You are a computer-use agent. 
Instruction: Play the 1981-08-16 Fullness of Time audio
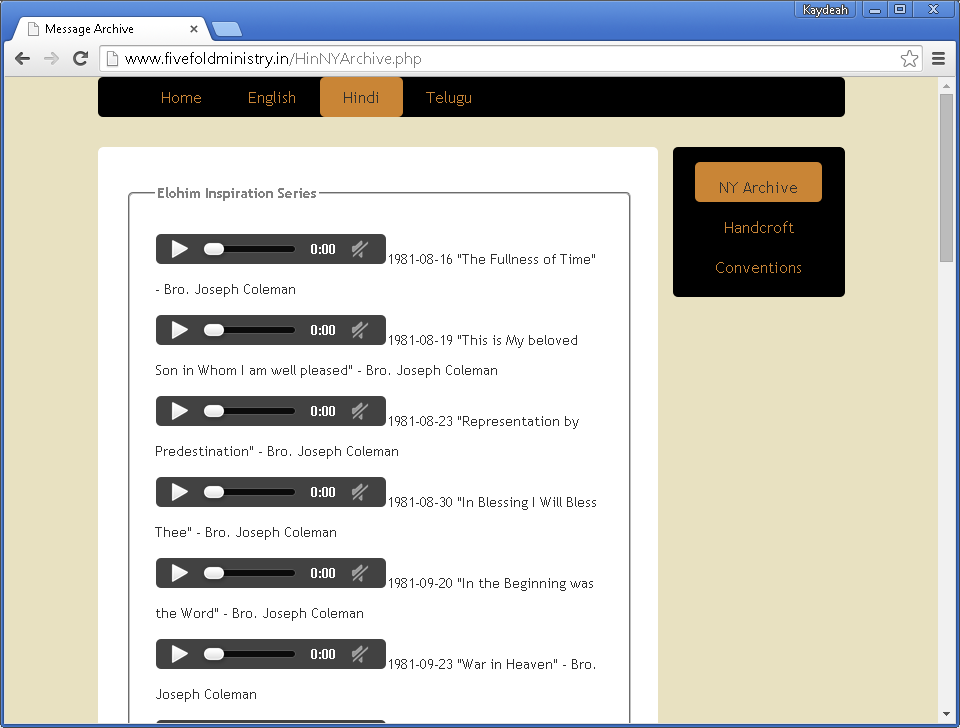179,249
